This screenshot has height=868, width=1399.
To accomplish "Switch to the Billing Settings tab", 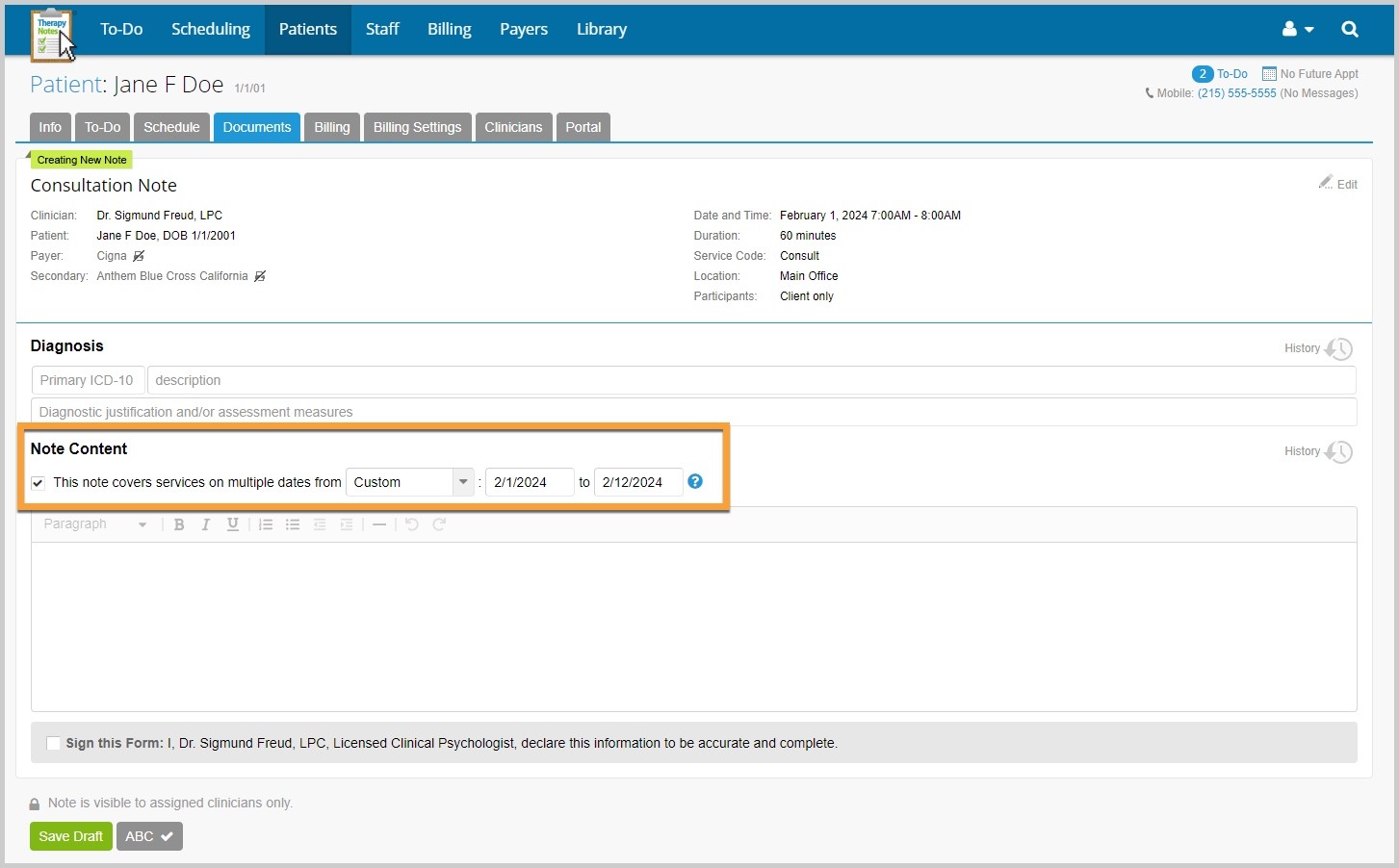I will [x=417, y=126].
